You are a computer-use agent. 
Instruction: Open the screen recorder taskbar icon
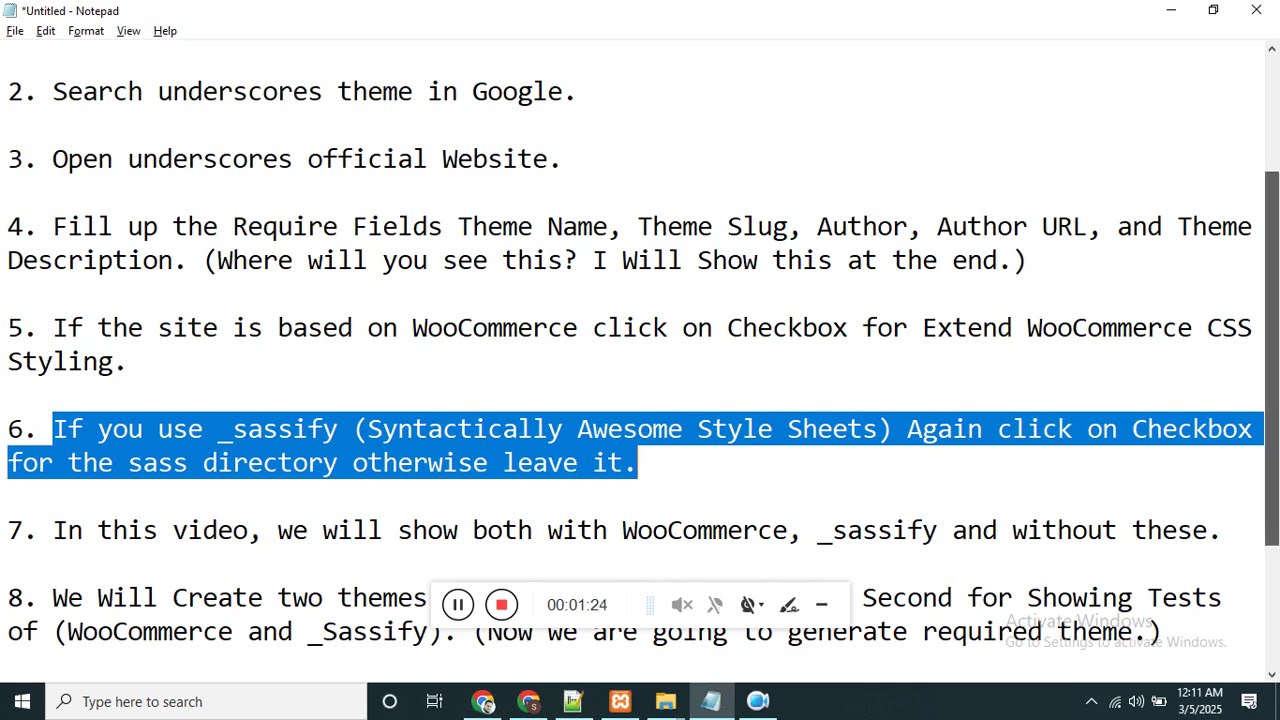pyautogui.click(x=758, y=701)
